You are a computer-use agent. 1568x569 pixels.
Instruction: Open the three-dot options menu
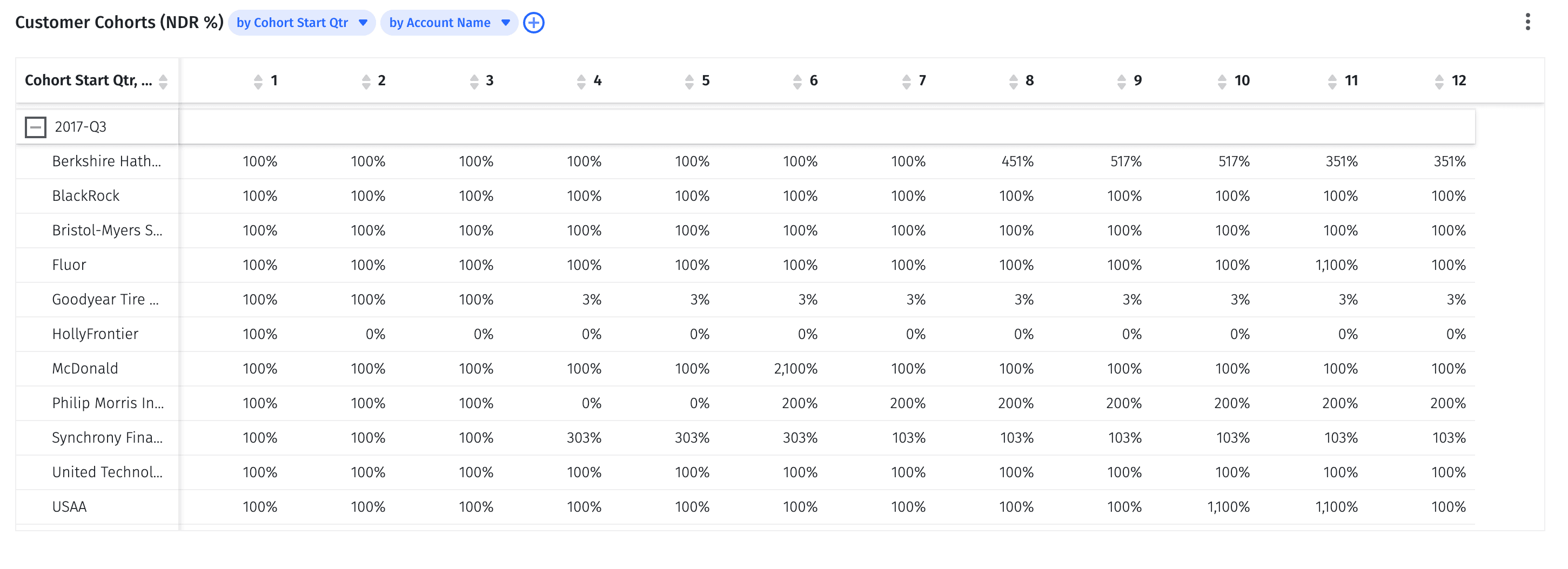point(1529,21)
